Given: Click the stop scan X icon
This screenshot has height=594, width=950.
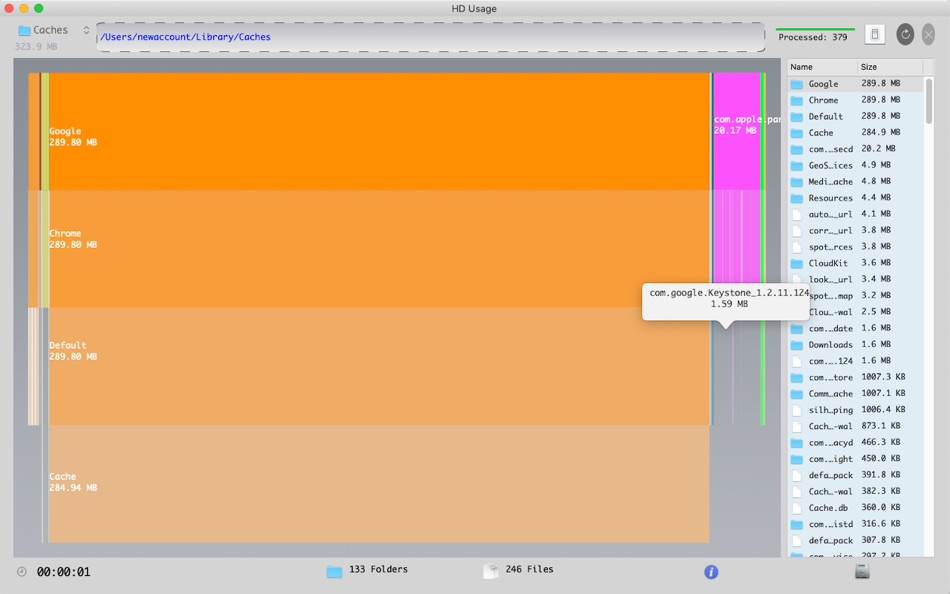Looking at the screenshot, I should (928, 35).
